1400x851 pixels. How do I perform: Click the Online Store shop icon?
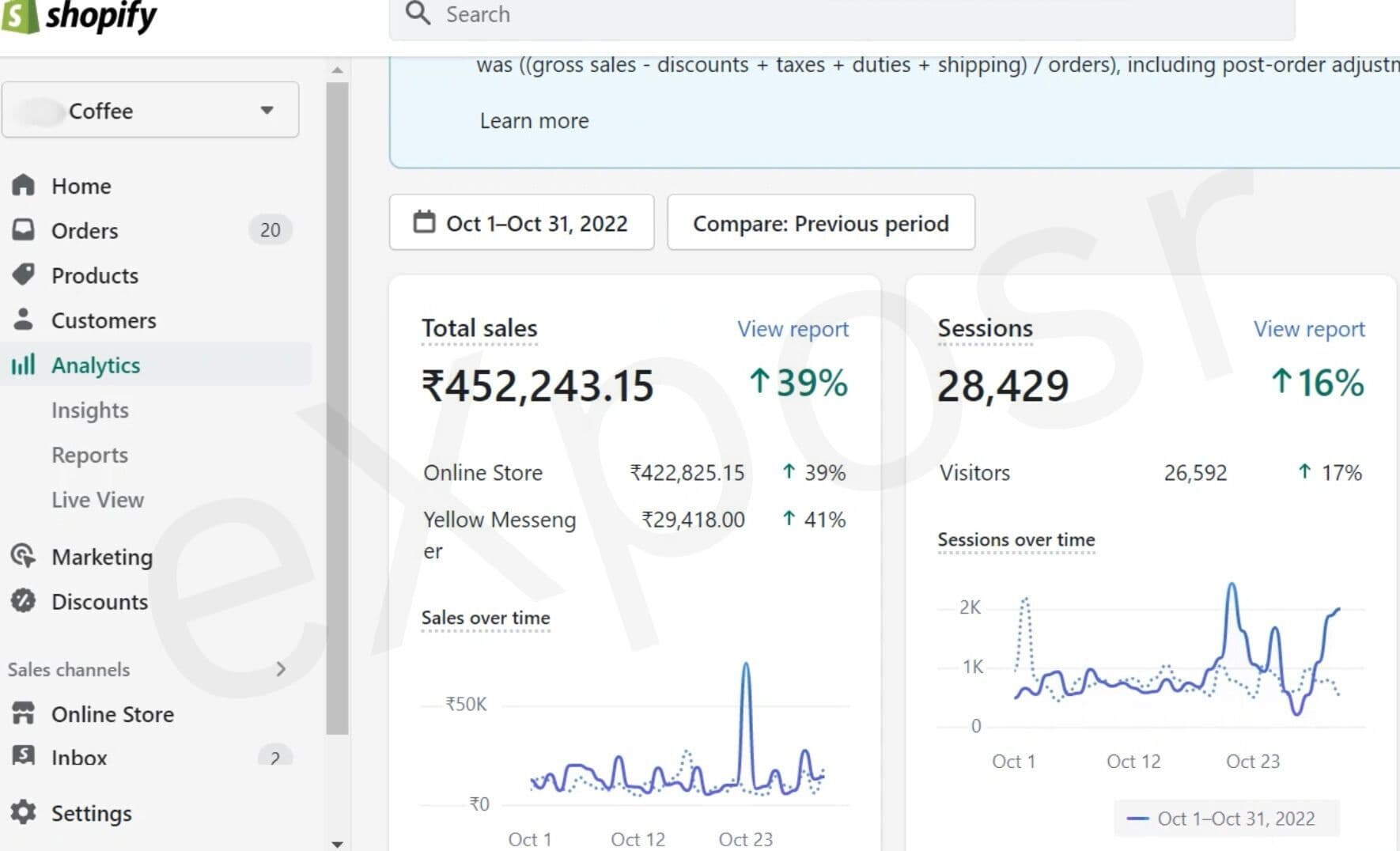coord(23,713)
